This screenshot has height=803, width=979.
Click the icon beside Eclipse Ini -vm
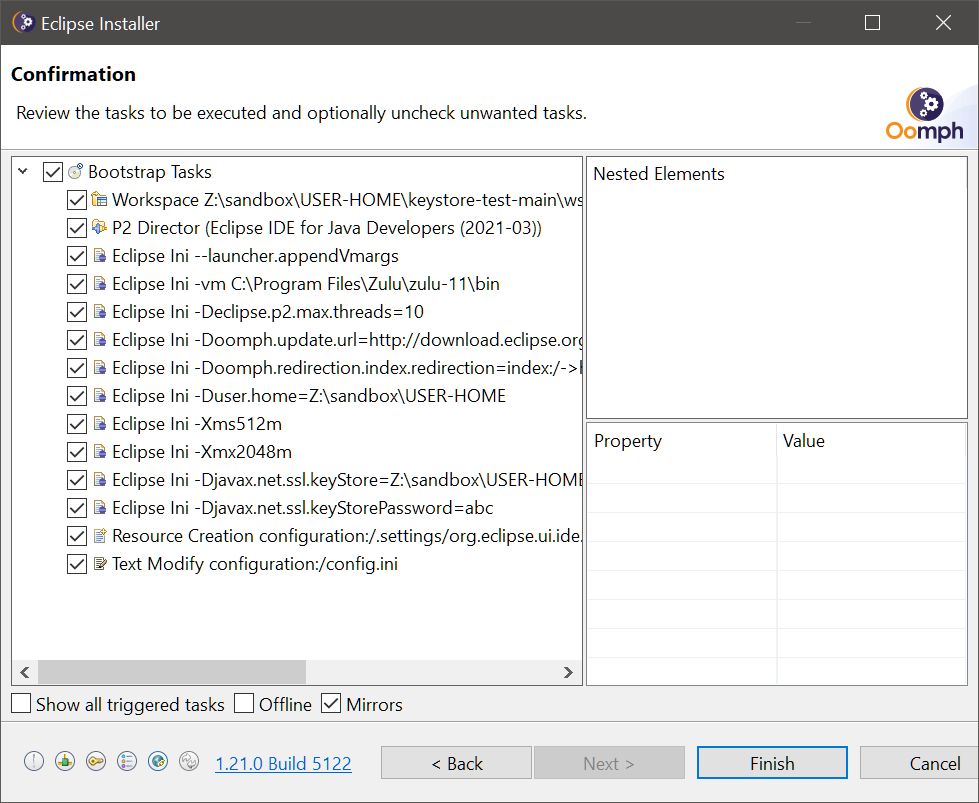(x=99, y=283)
